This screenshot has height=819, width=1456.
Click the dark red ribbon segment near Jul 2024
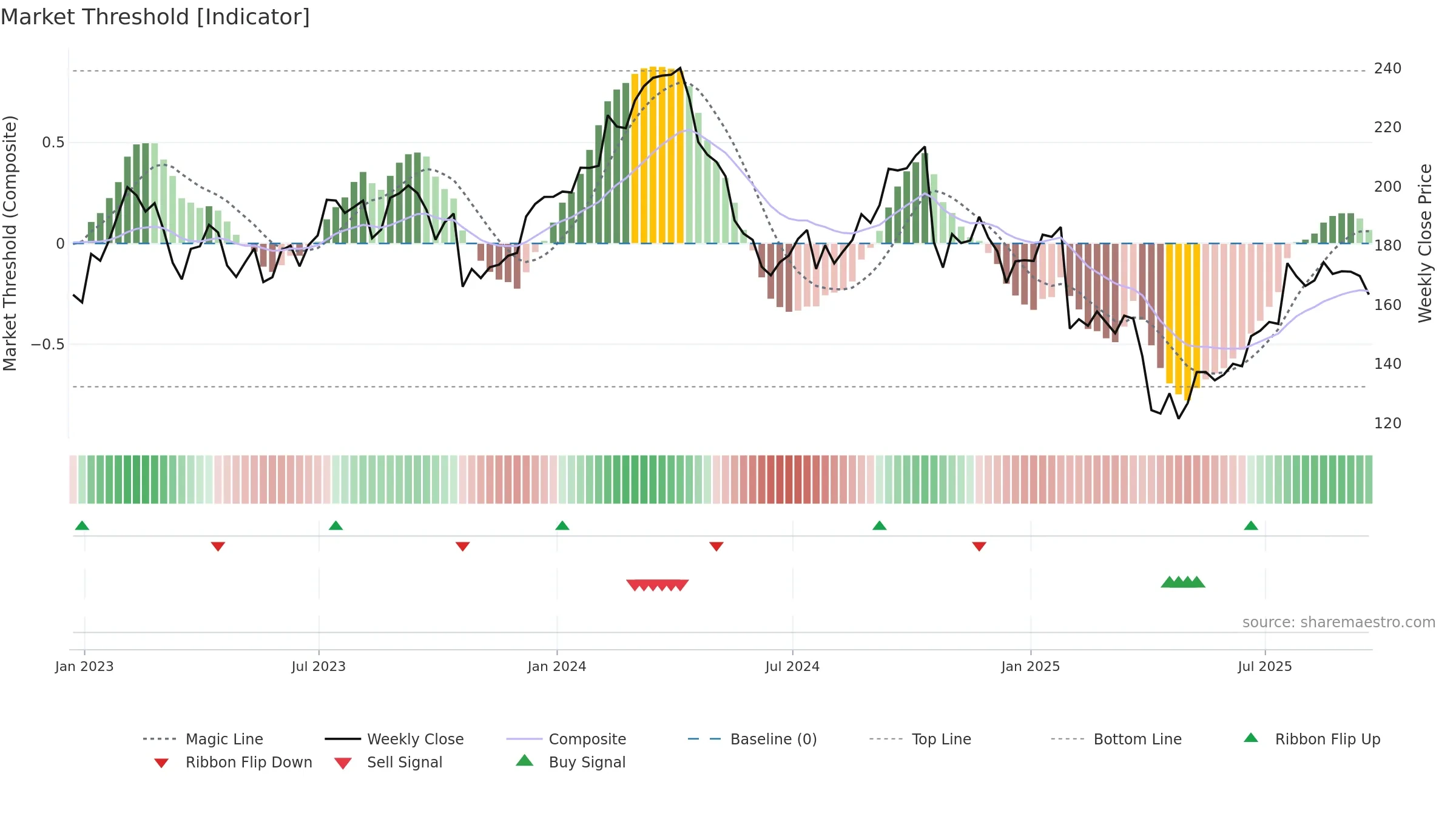(789, 479)
